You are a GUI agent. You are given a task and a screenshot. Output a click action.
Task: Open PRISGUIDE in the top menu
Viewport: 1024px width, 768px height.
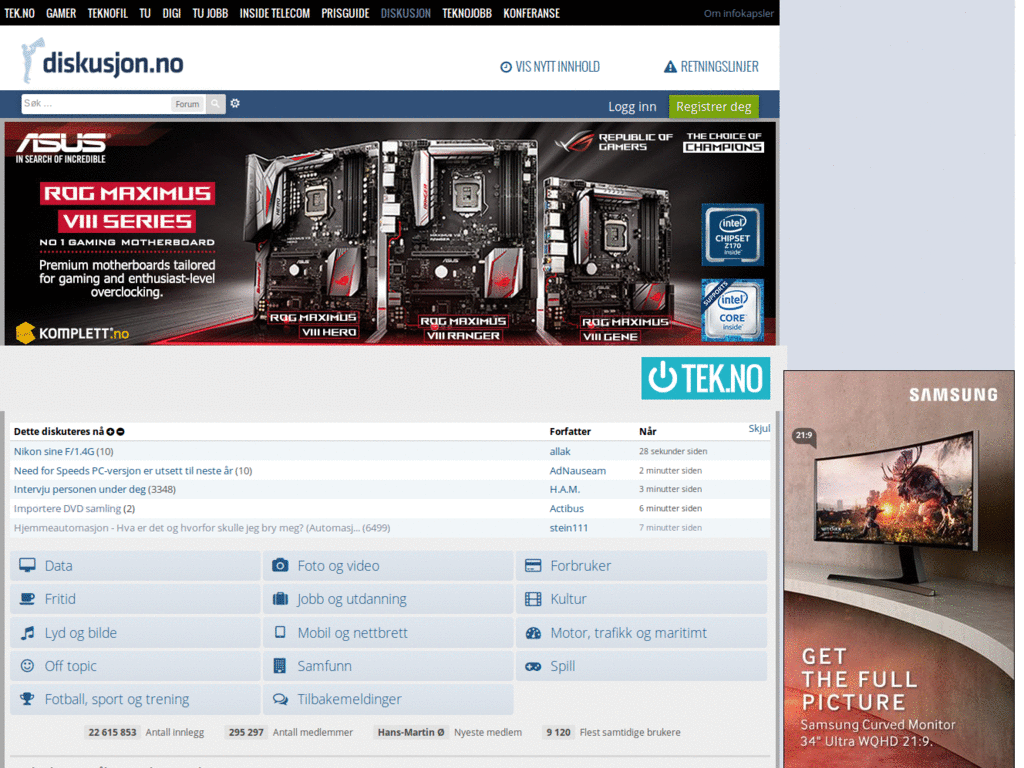(345, 13)
